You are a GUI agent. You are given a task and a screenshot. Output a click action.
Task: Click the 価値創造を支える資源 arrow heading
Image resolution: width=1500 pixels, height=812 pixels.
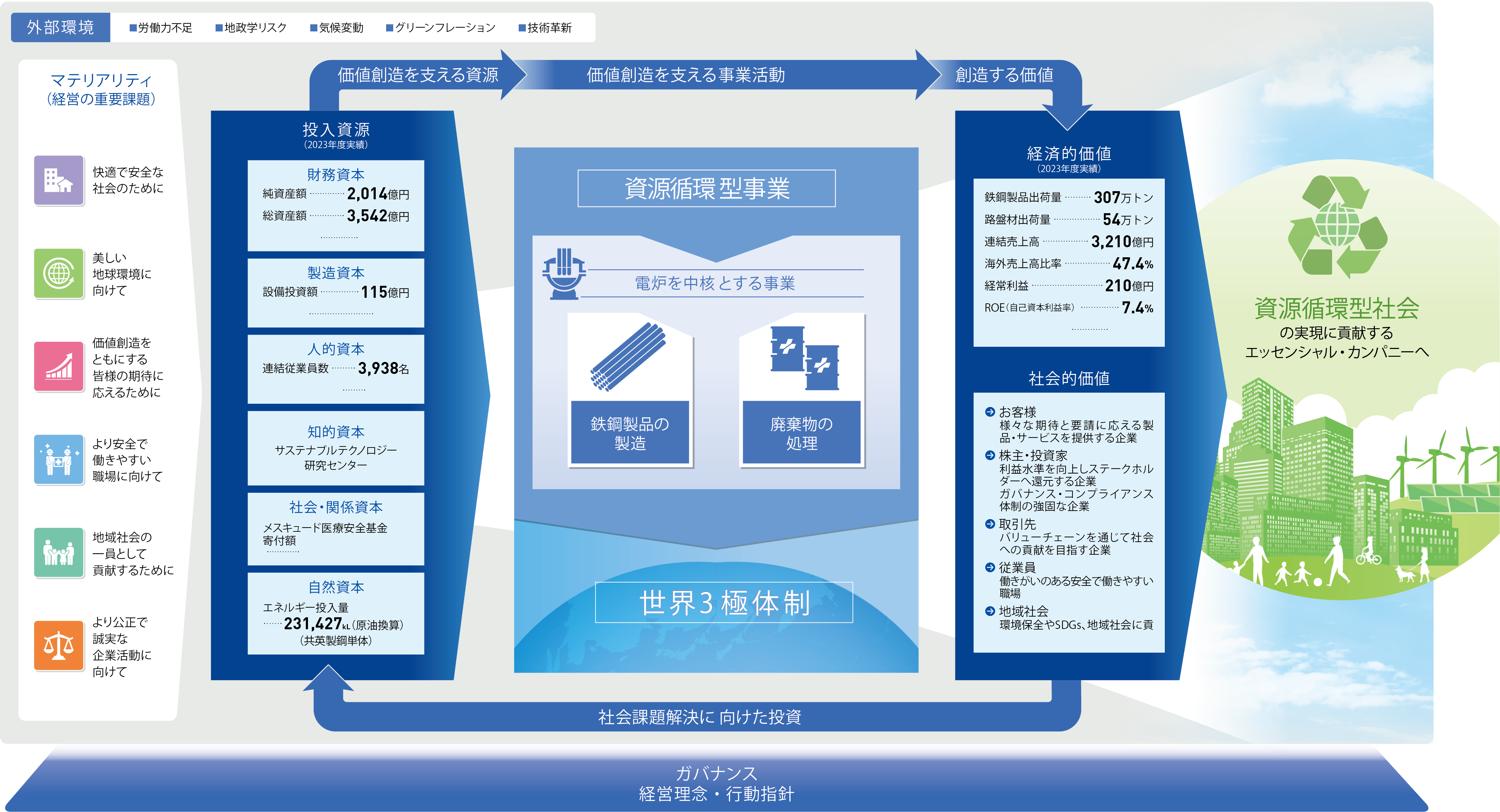[x=418, y=75]
